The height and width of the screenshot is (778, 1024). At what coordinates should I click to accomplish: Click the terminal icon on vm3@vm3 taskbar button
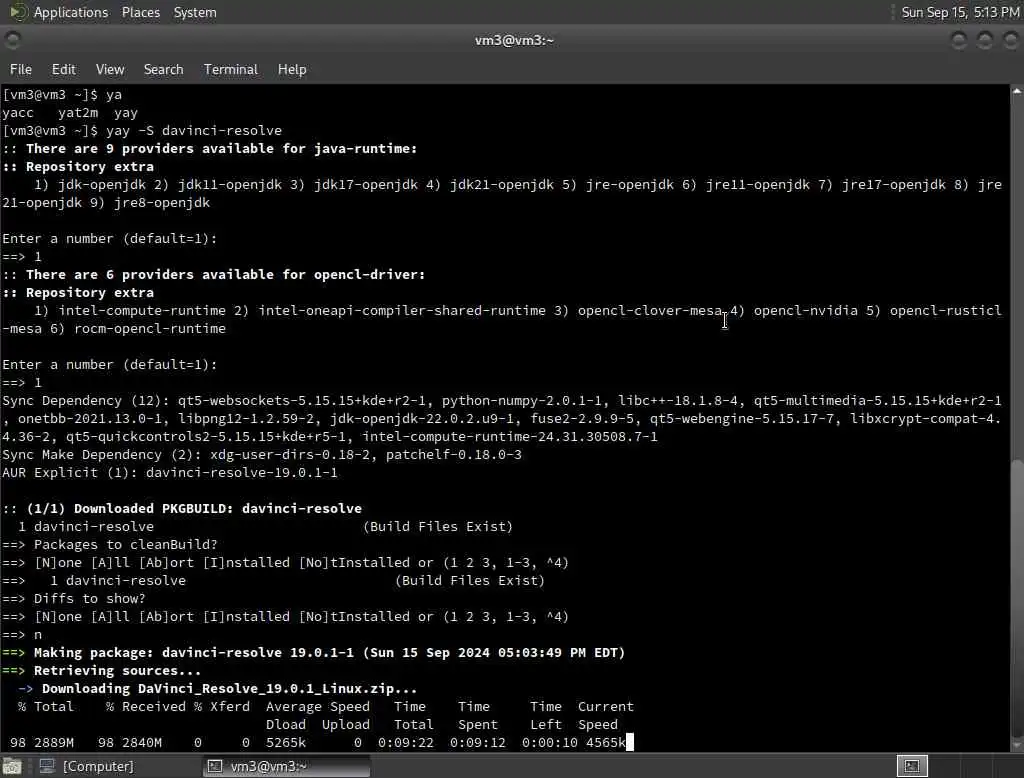tap(215, 766)
